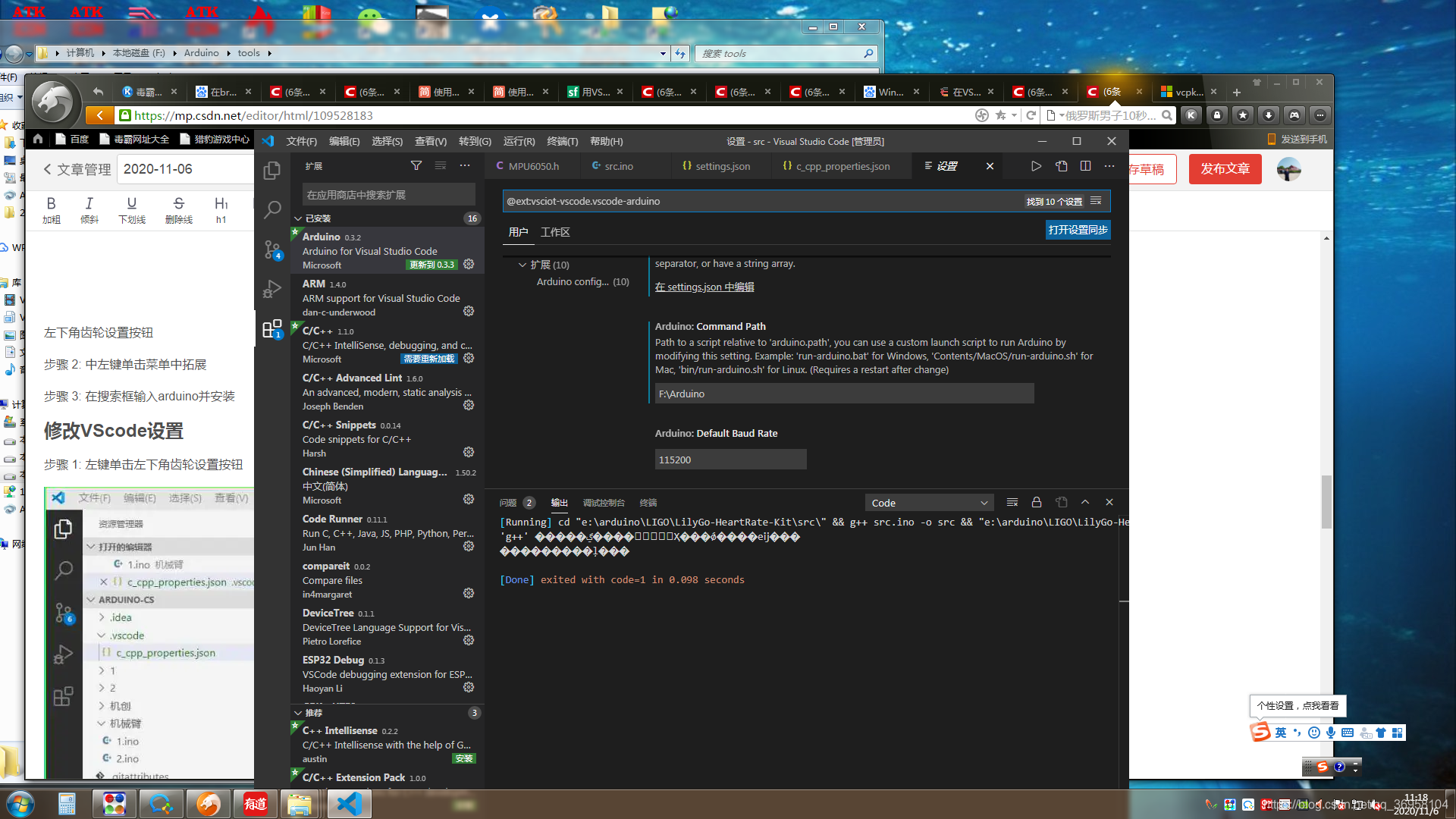1456x819 pixels.
Task: Open the 运行(R) menu
Action: point(519,141)
